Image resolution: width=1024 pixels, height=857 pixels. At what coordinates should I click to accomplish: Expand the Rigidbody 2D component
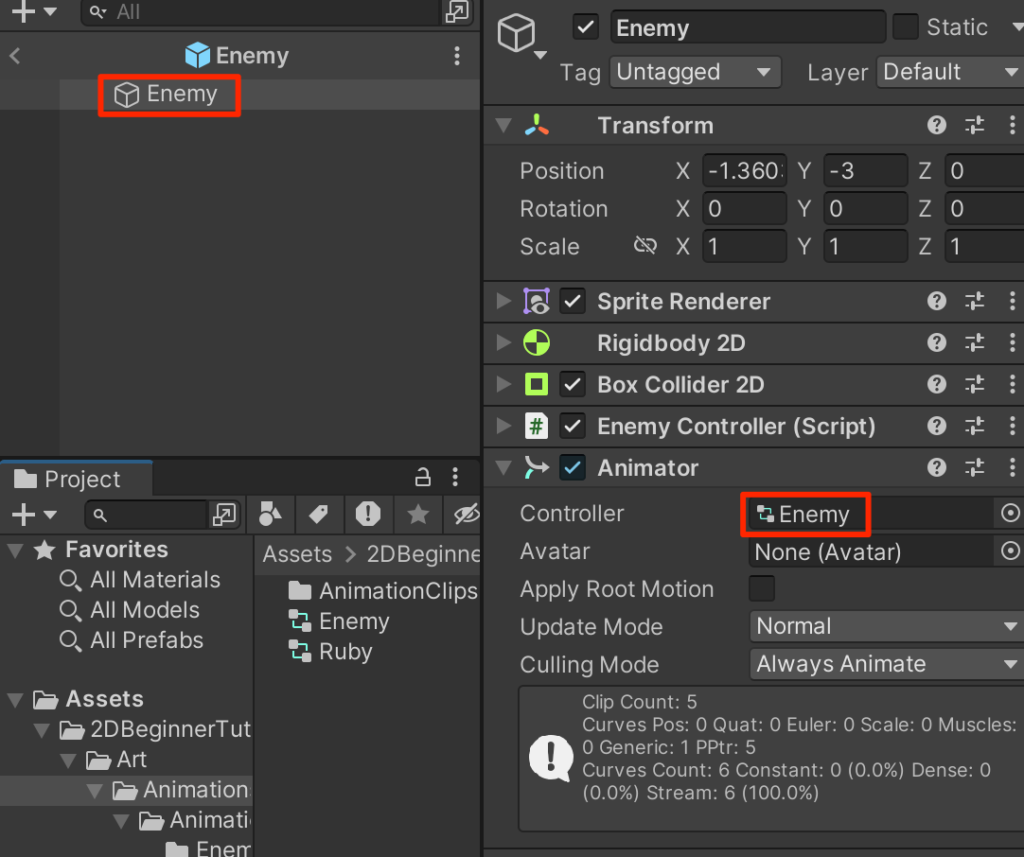[x=503, y=343]
